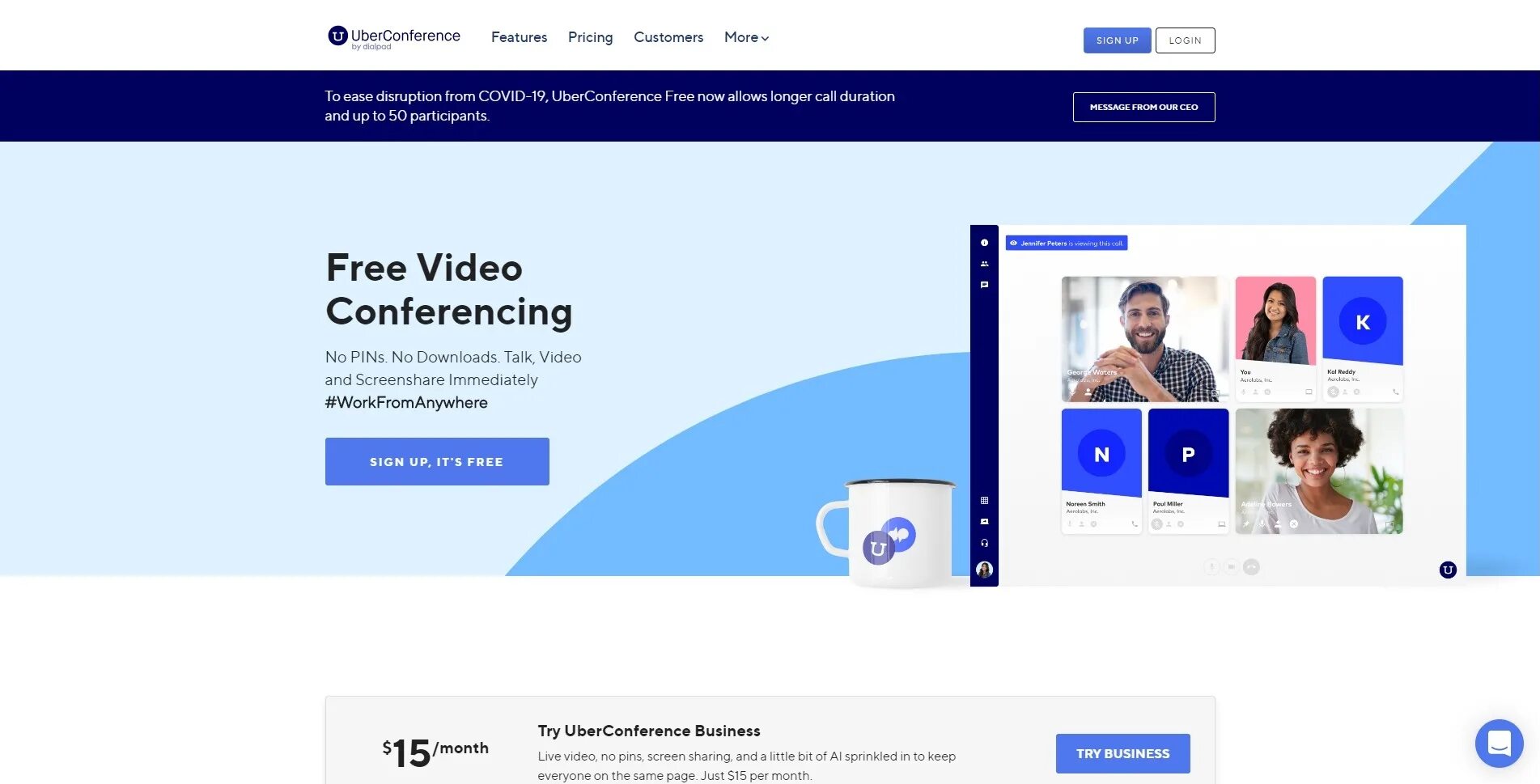Click the eye icon beside Jennifer Peters
Viewport: 1540px width, 784px height.
pos(1013,243)
